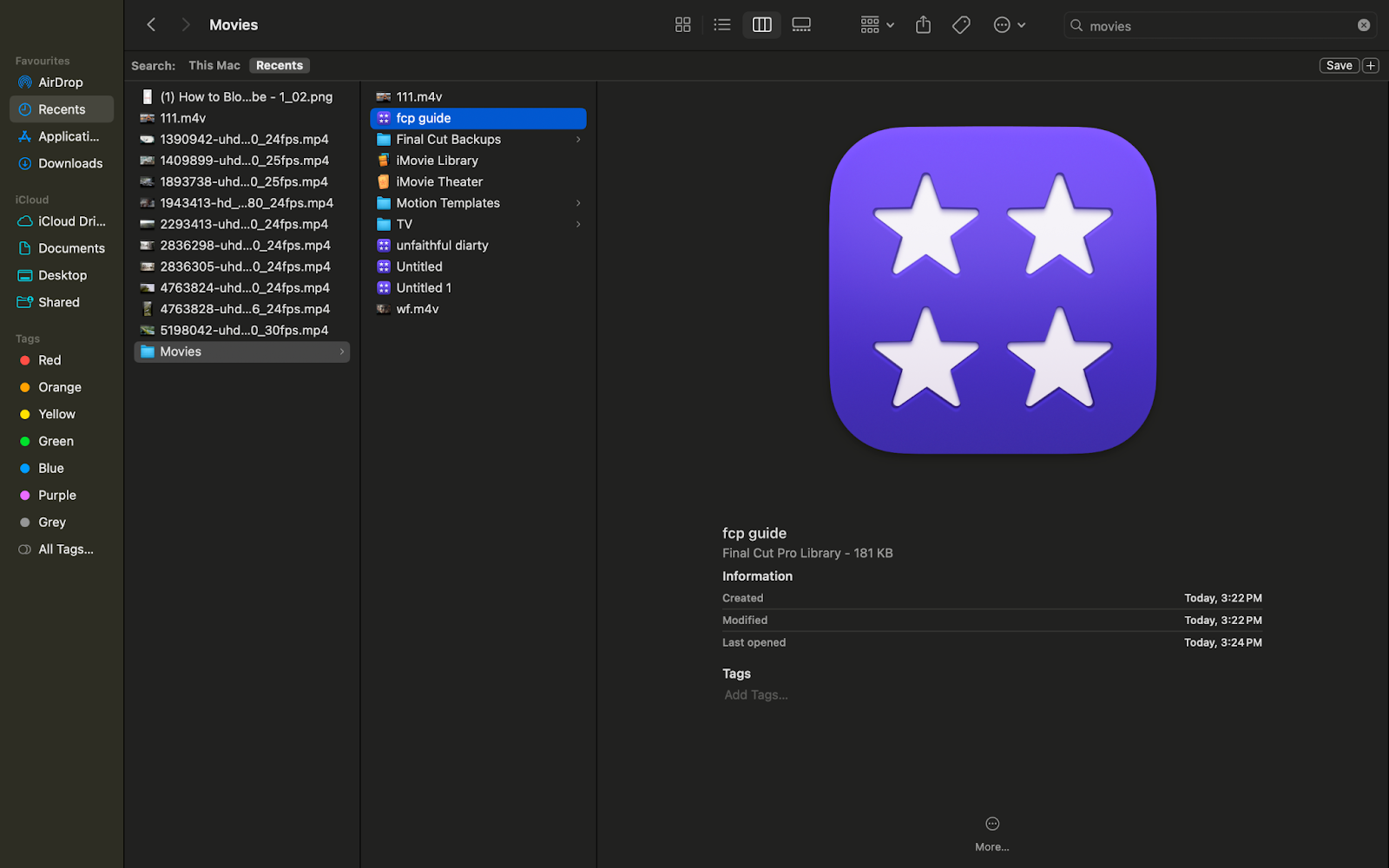Image resolution: width=1389 pixels, height=868 pixels.
Task: Open iCloud Drive in the sidebar
Action: (x=61, y=221)
